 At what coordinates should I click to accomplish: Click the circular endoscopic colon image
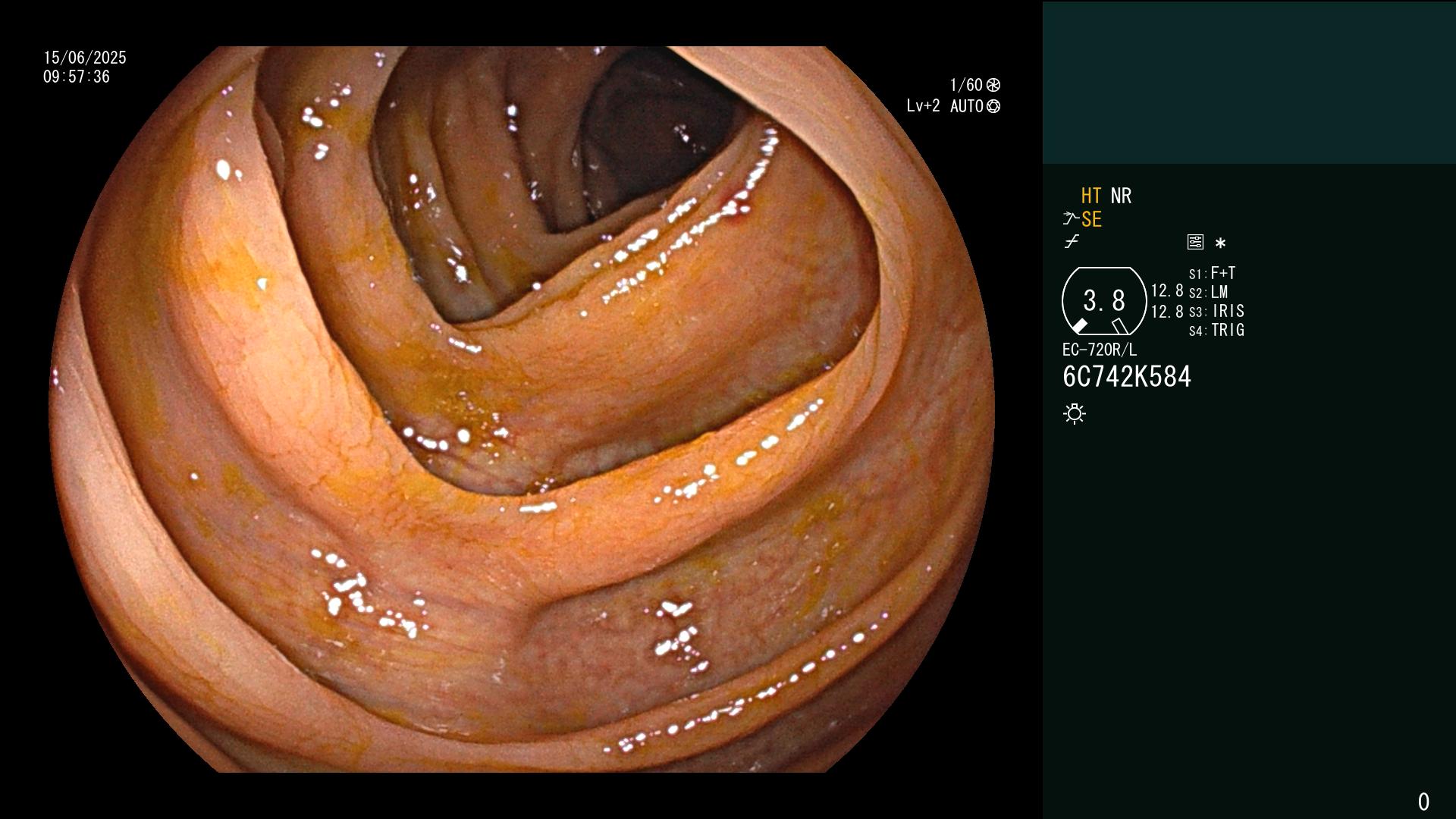(522, 409)
